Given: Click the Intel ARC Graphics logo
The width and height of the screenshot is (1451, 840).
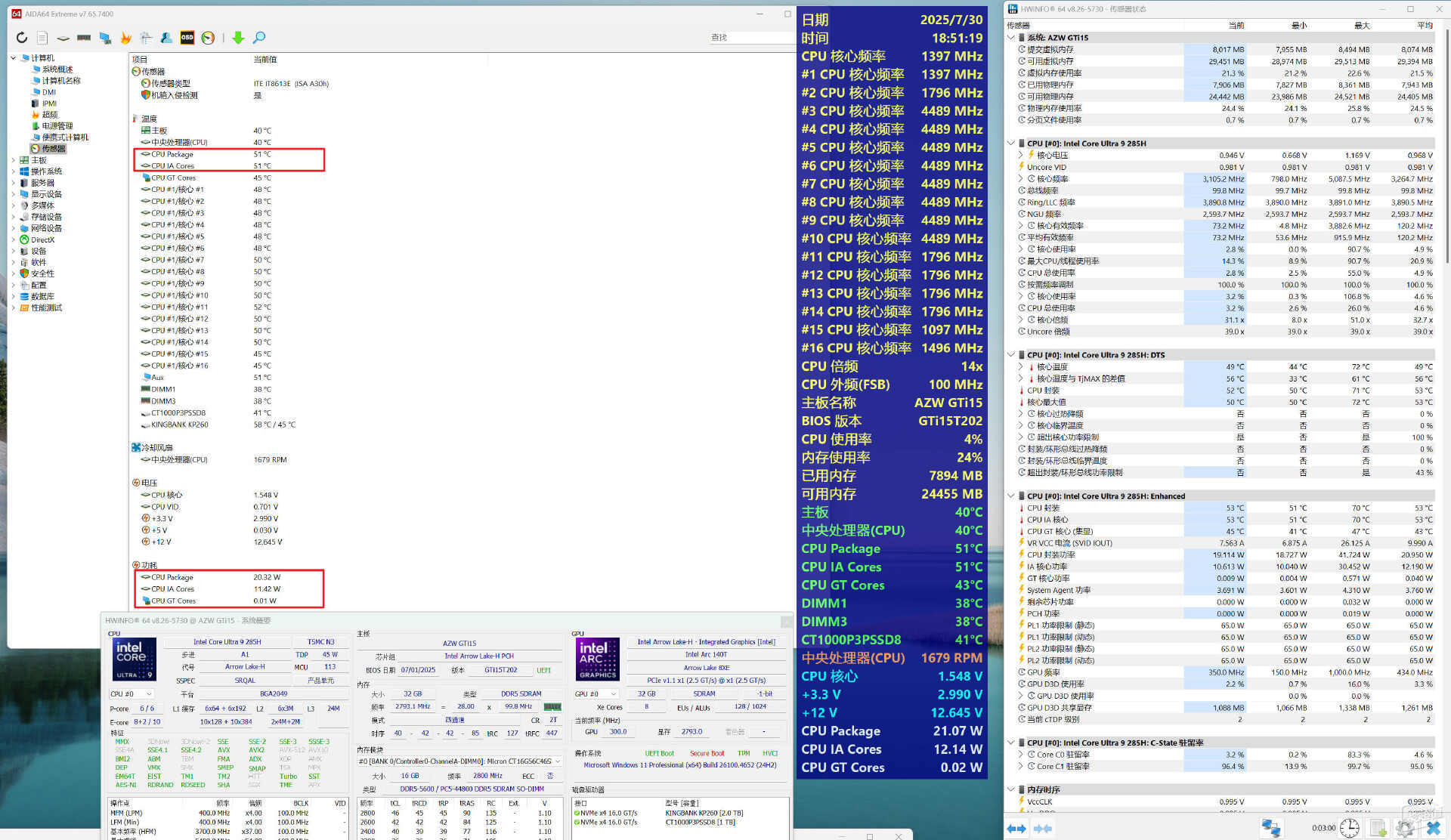Looking at the screenshot, I should pyautogui.click(x=598, y=659).
